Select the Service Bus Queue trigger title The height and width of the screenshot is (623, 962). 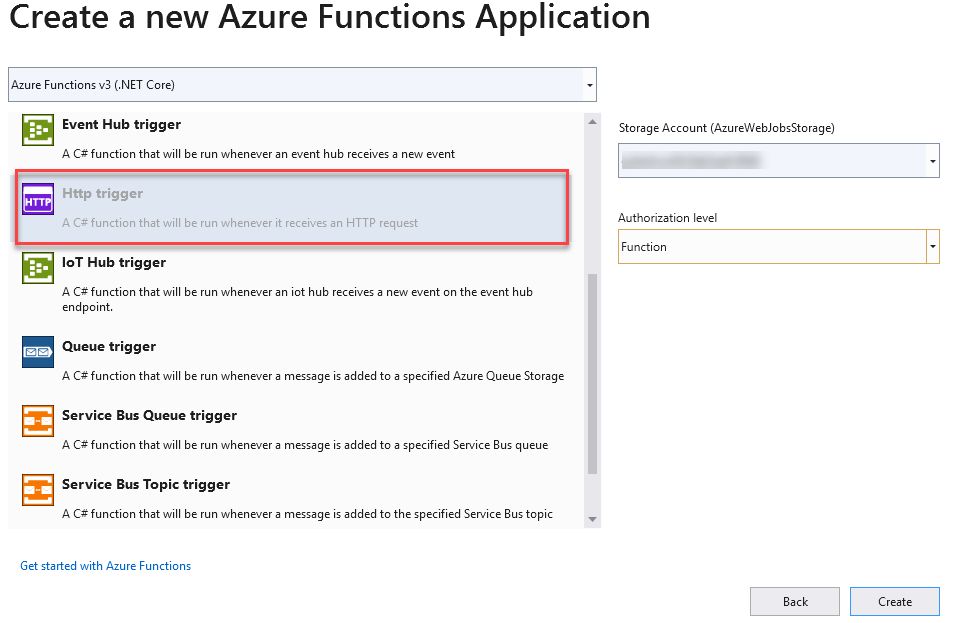[150, 416]
